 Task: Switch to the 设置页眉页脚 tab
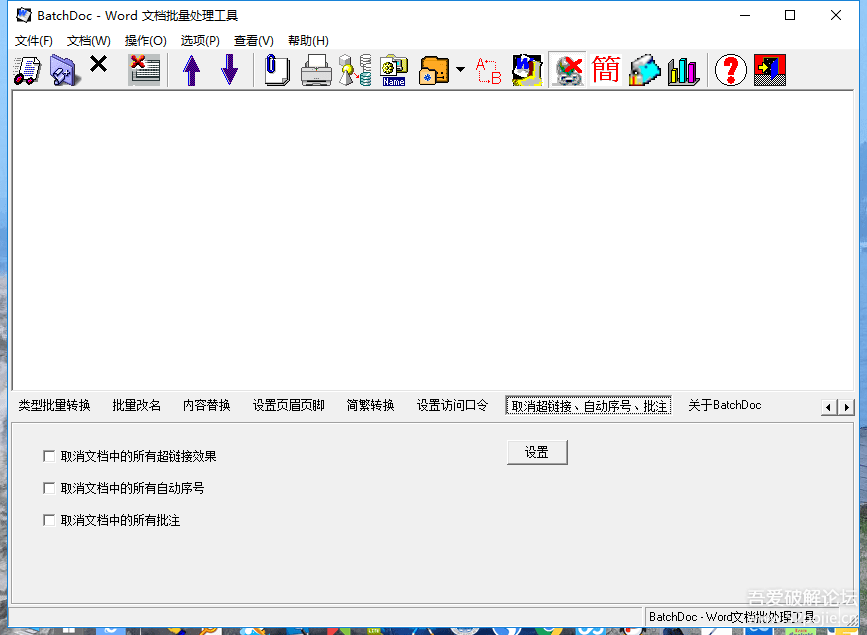tap(289, 405)
